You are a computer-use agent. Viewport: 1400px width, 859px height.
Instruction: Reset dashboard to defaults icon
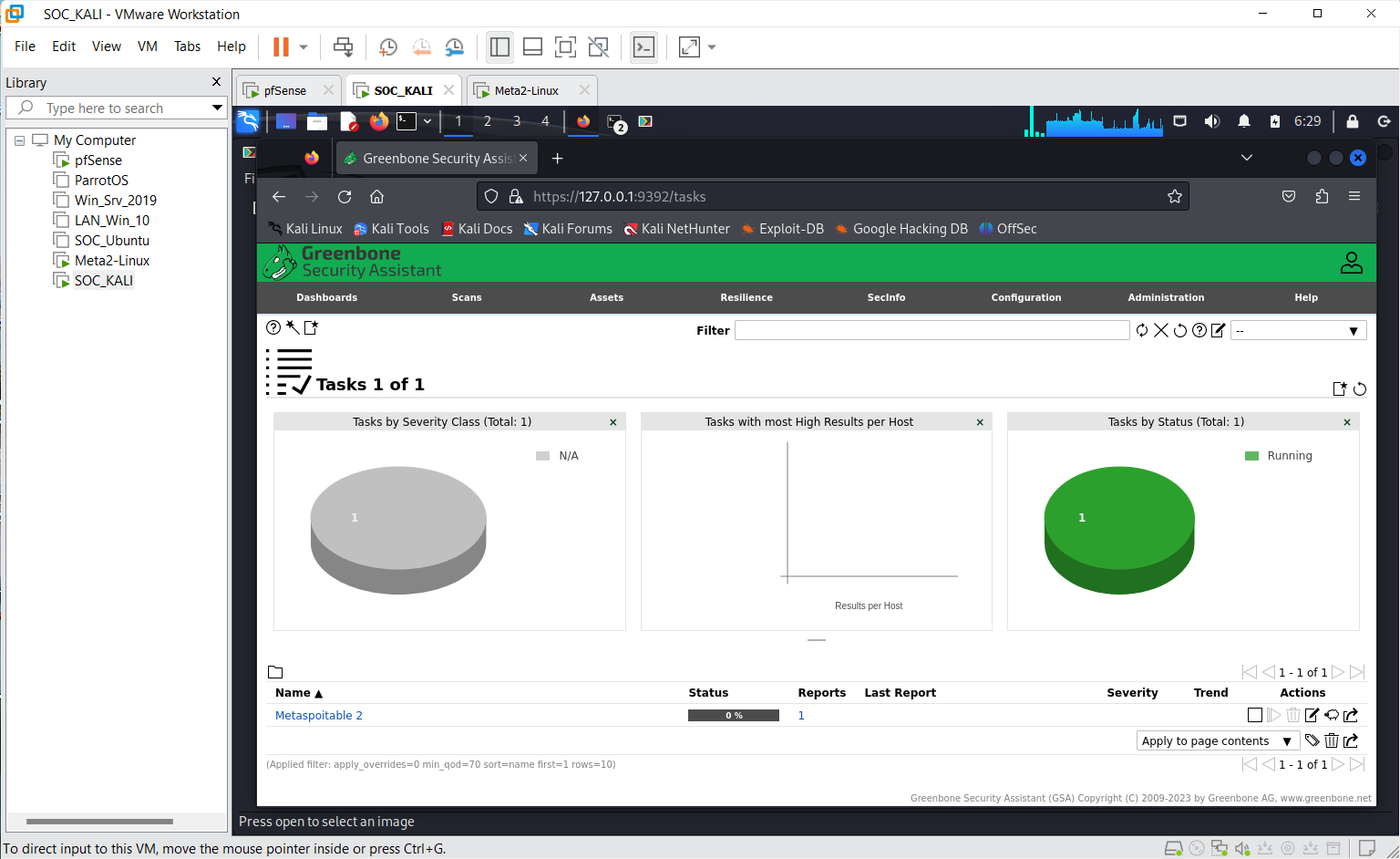[1360, 388]
